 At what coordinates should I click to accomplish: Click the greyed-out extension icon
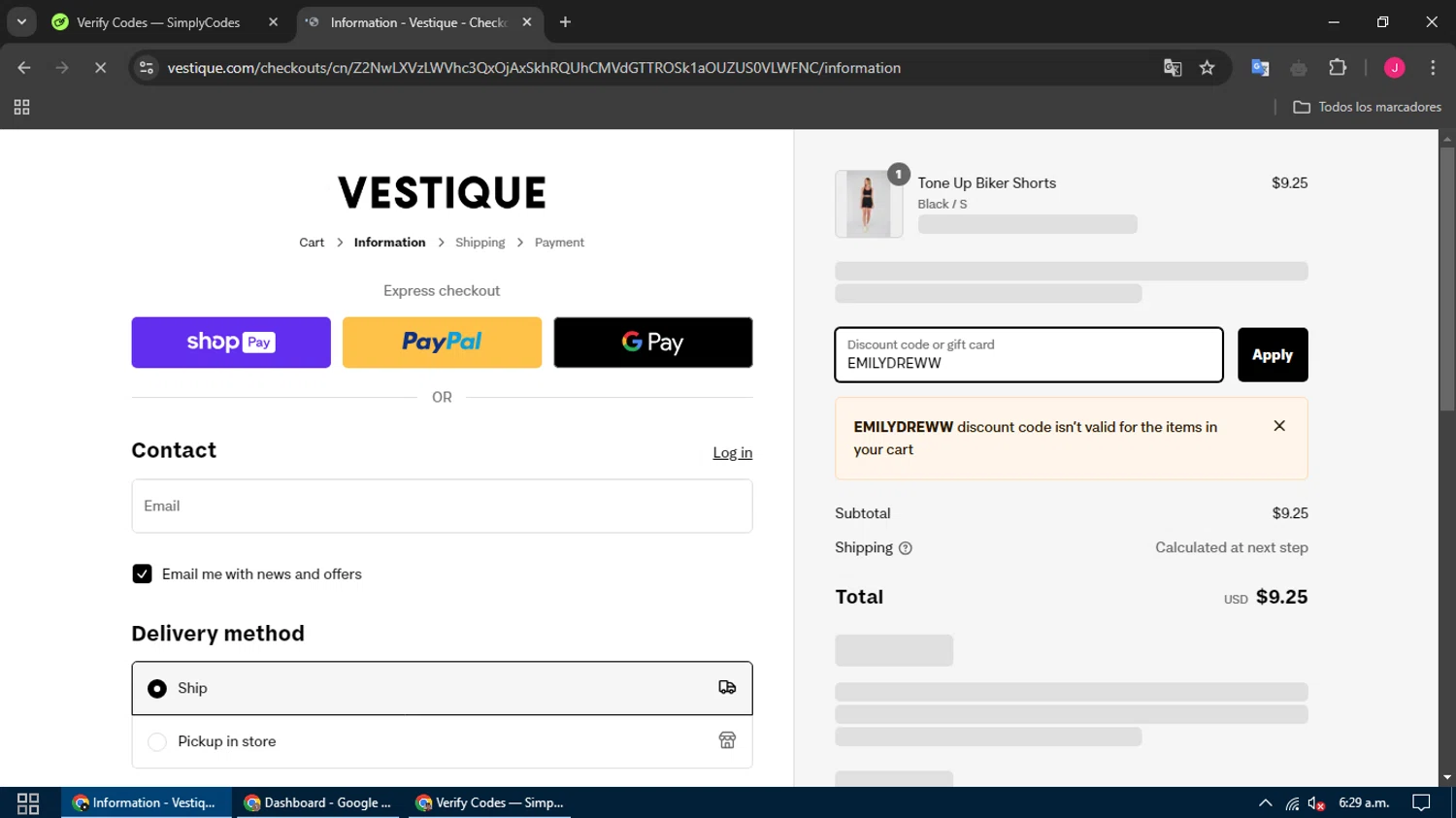click(x=1299, y=68)
